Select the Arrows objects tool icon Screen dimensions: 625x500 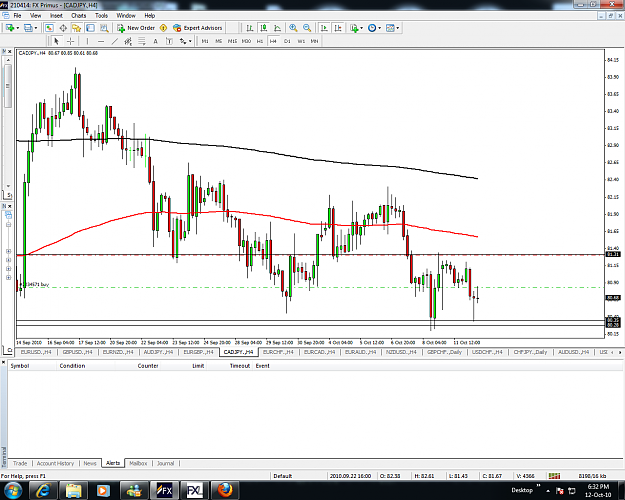click(183, 41)
